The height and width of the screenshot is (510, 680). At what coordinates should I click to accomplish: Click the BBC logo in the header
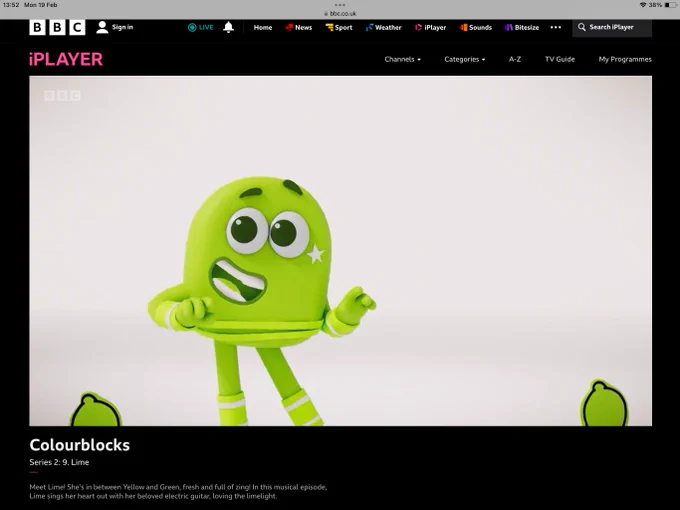click(x=57, y=27)
